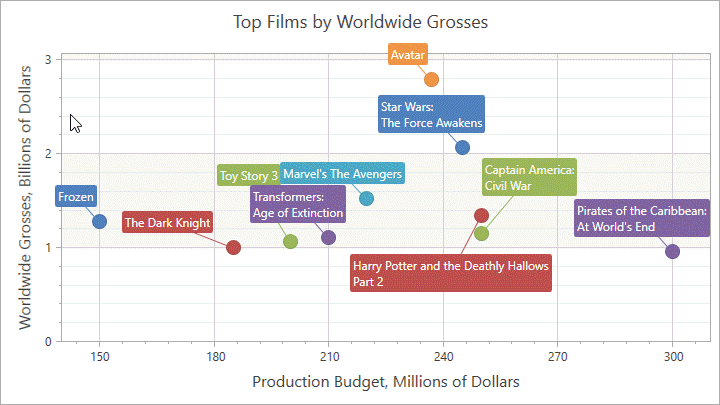Click the green Toy Story 3 data point

tap(290, 241)
